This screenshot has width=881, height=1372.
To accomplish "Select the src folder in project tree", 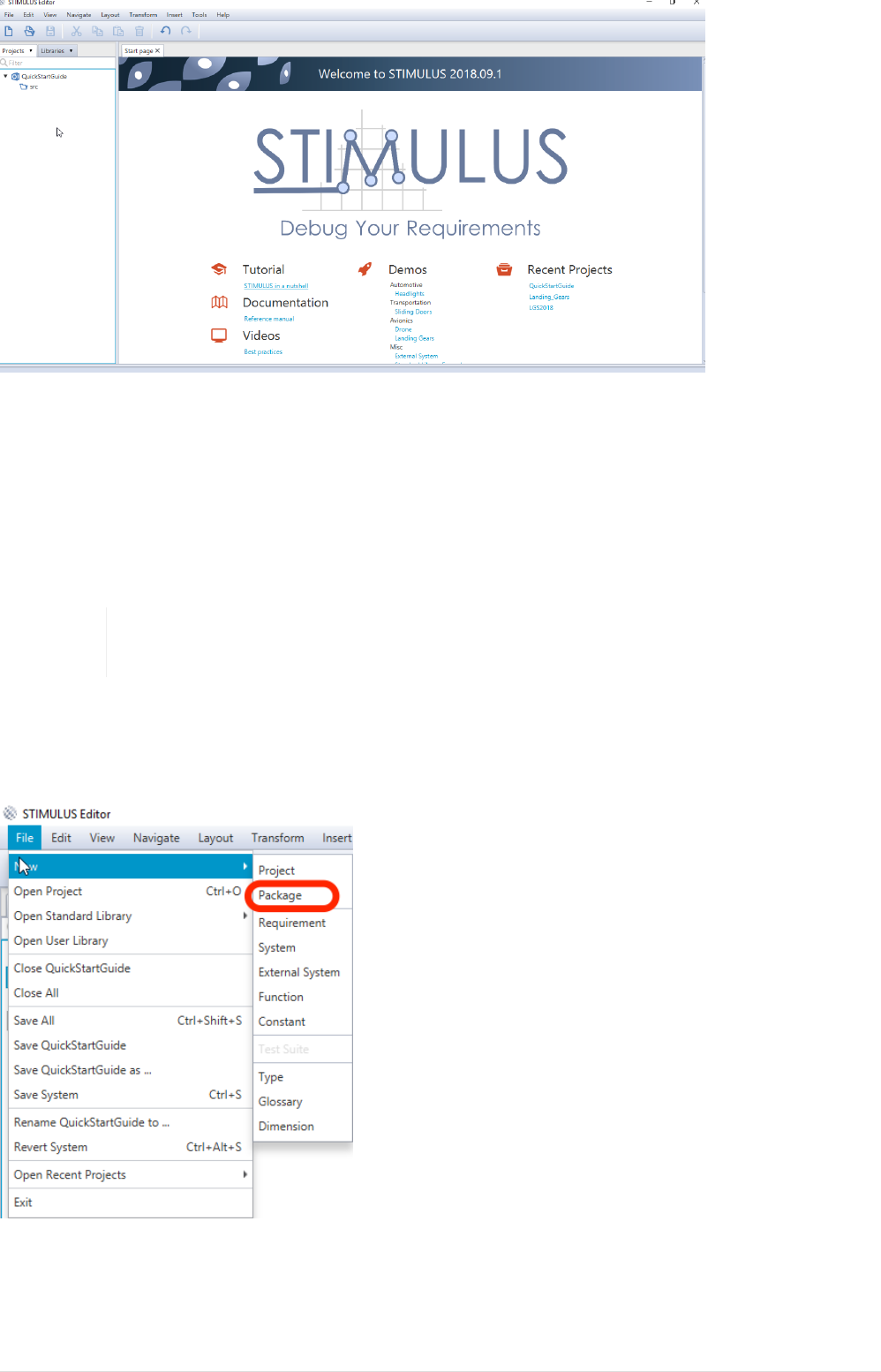I will [x=34, y=87].
